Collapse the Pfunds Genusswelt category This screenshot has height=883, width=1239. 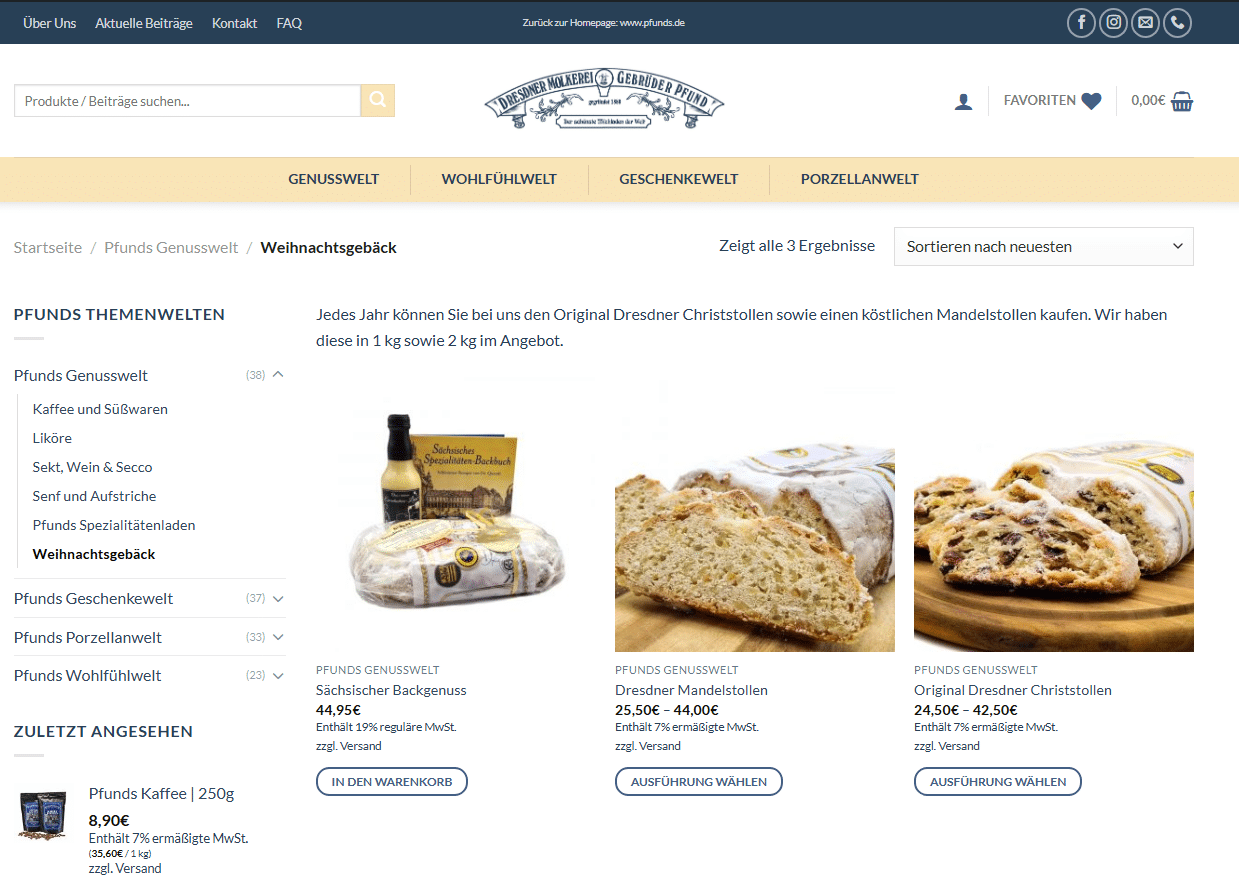click(x=278, y=375)
